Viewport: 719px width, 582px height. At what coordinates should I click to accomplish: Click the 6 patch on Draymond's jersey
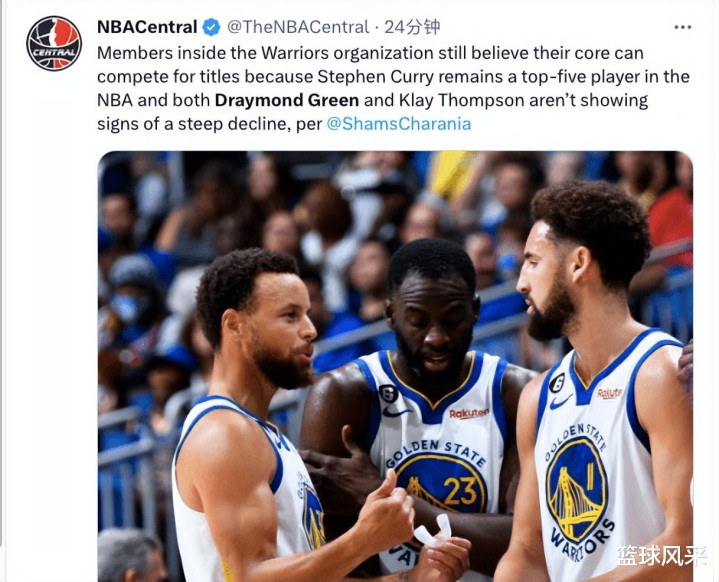[x=388, y=394]
